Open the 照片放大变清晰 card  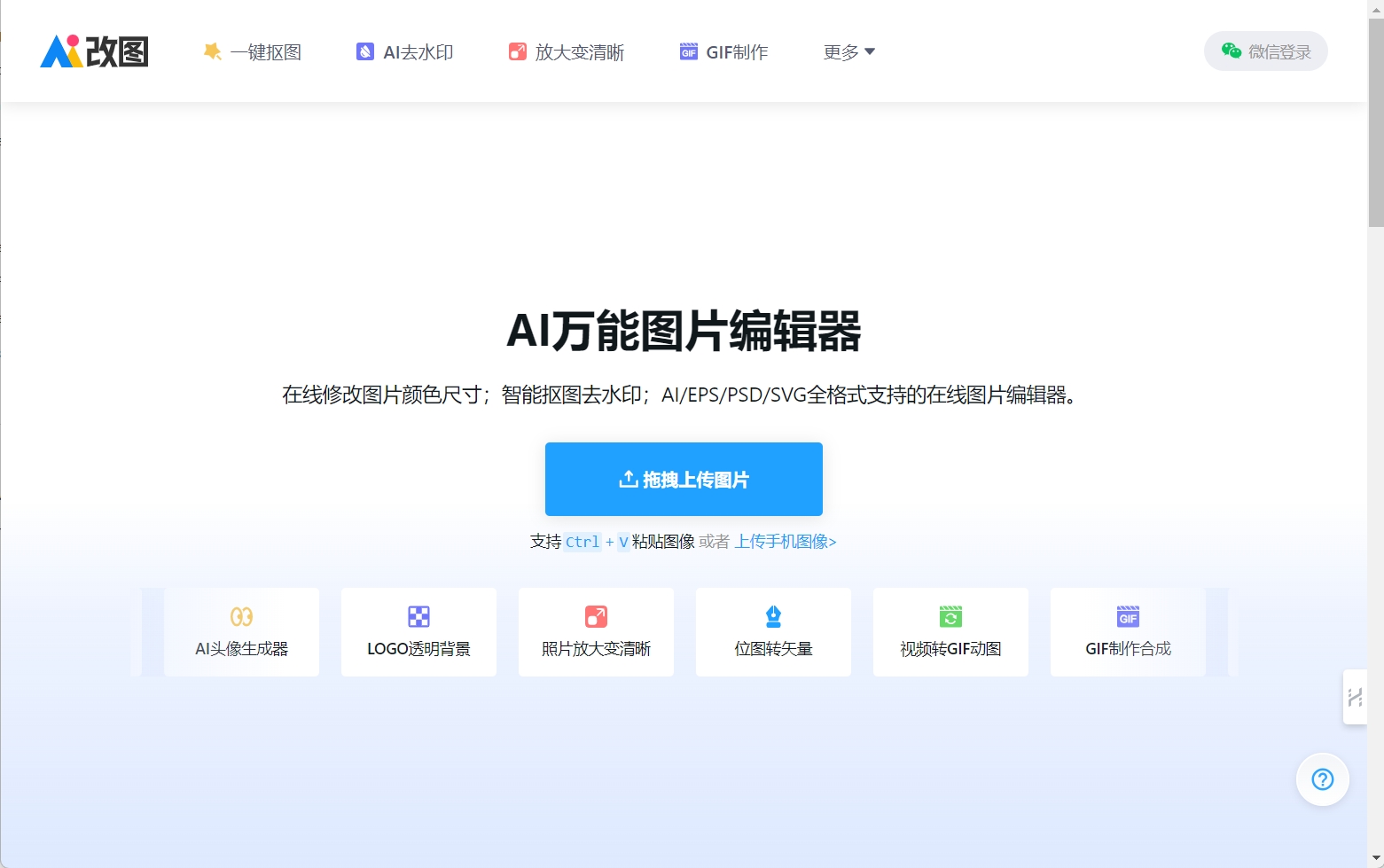tap(596, 632)
